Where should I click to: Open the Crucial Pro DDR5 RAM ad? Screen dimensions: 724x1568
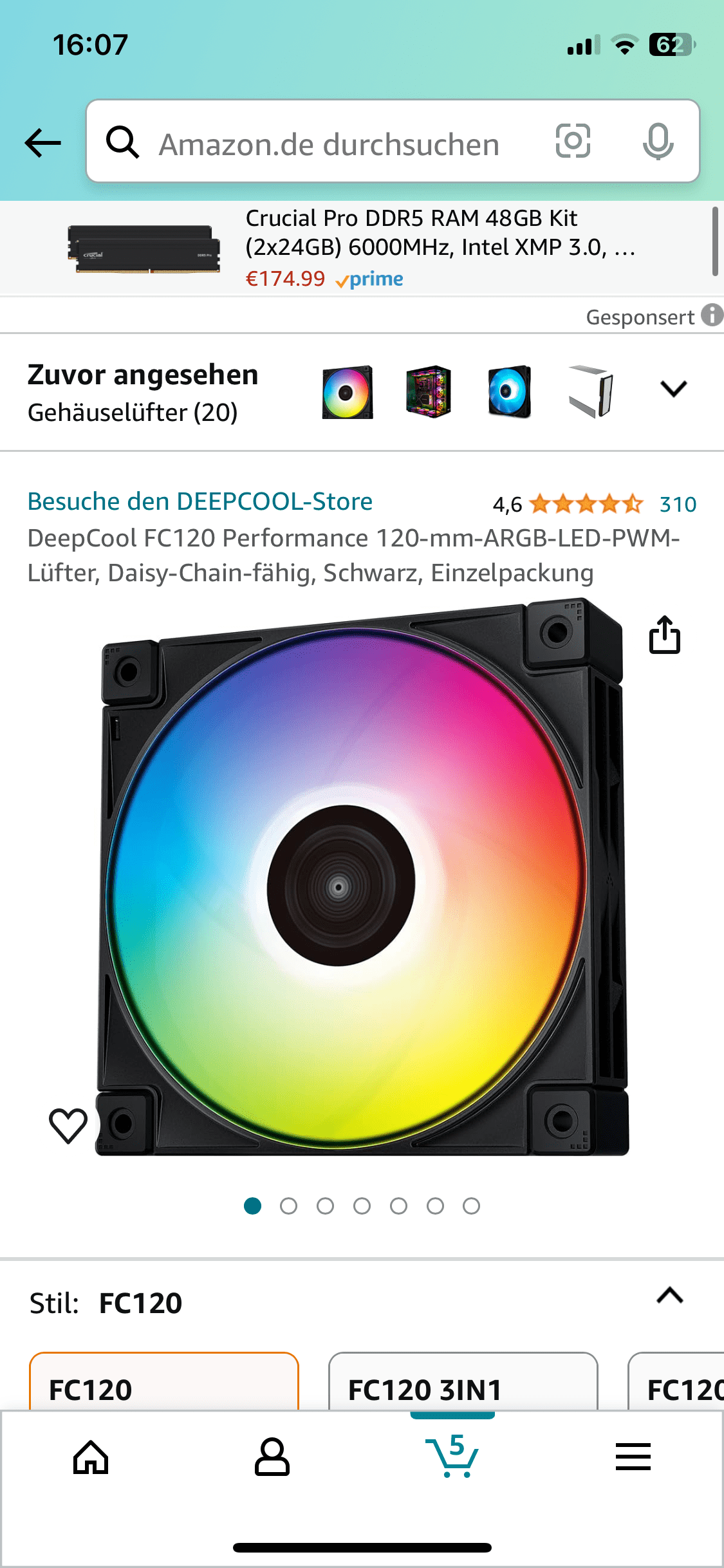(356, 248)
